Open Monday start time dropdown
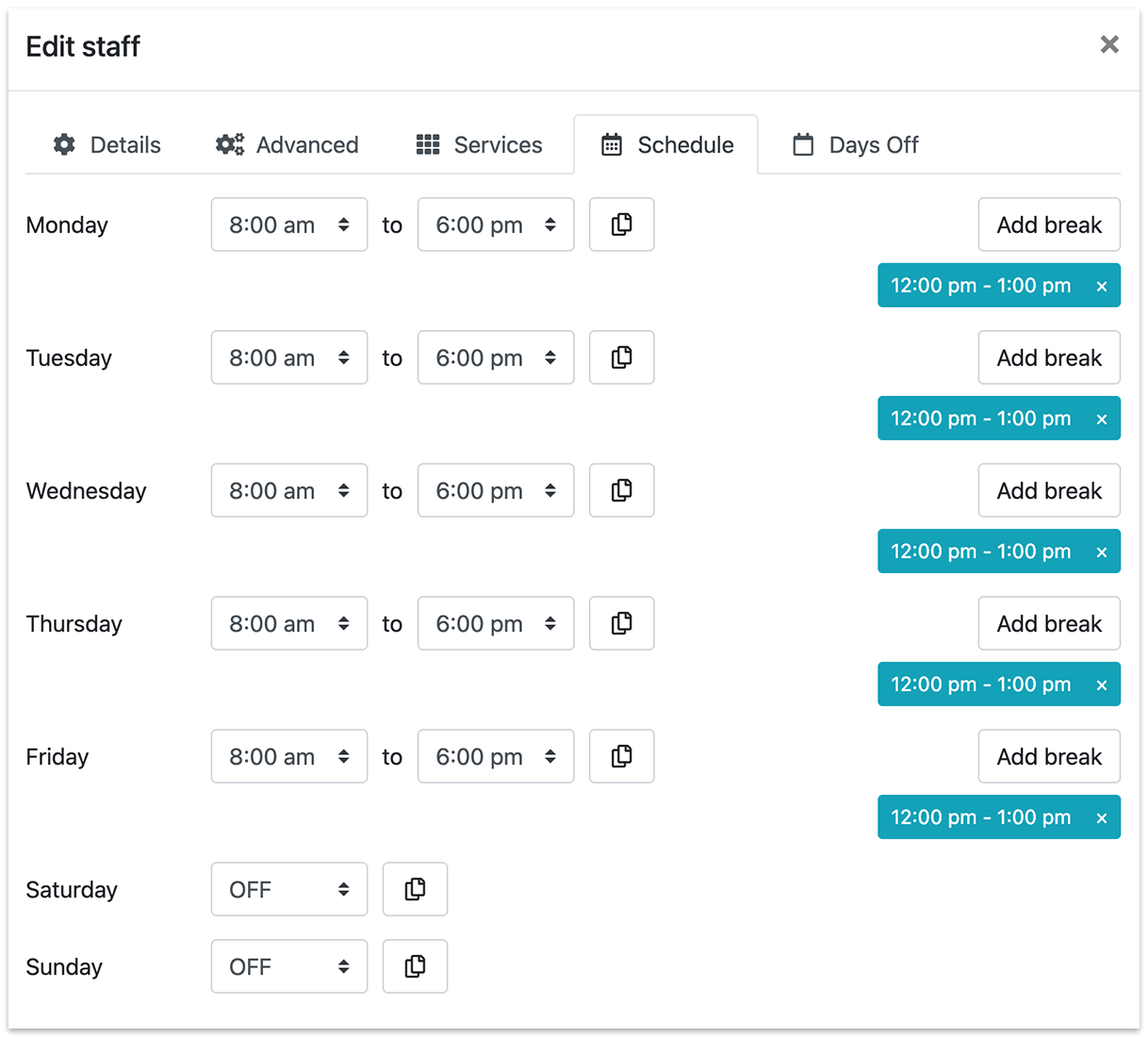 coord(289,224)
